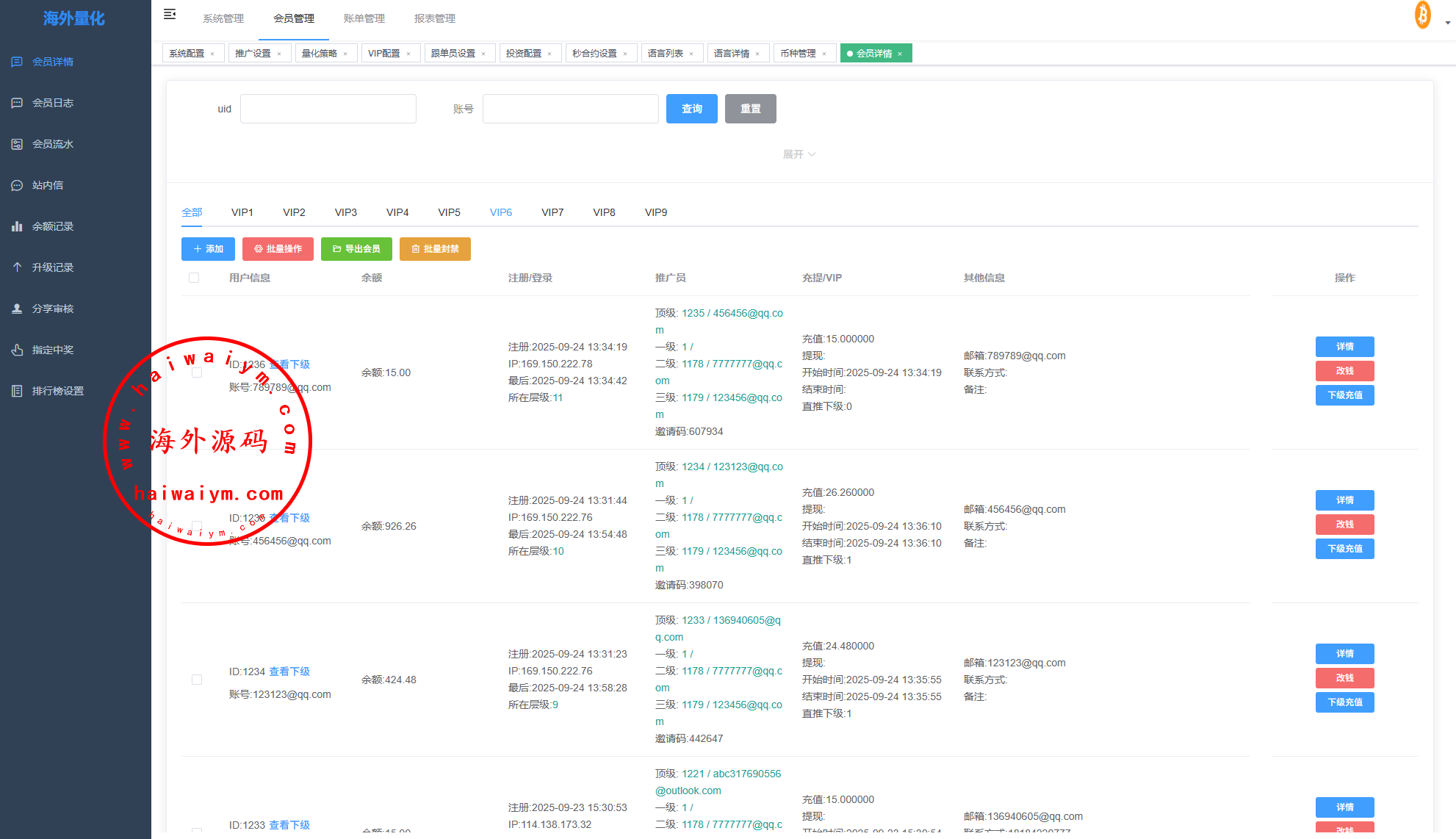Click the 批量封禁 button
This screenshot has width=1456, height=839.
[x=435, y=249]
